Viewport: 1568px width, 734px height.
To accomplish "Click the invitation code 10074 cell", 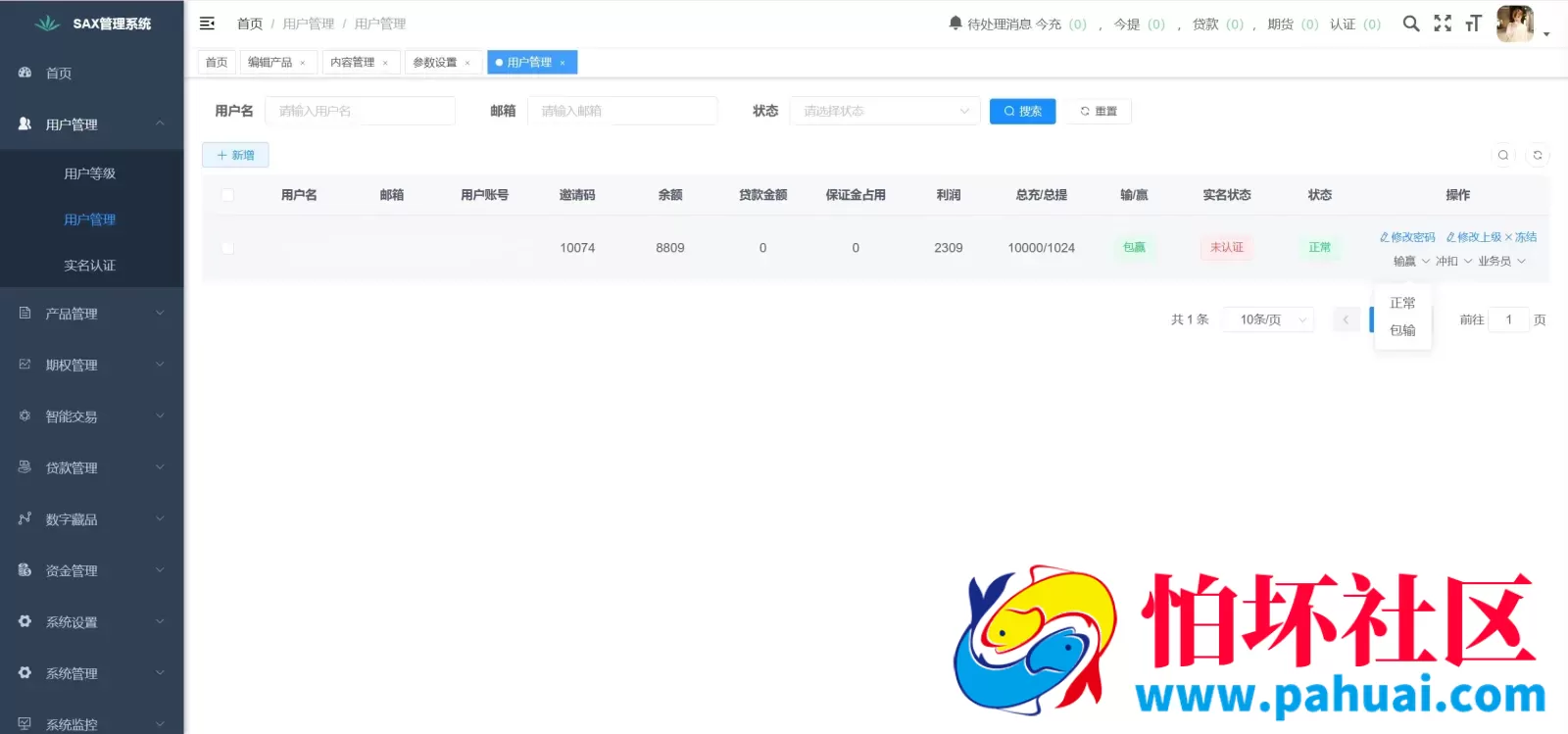I will (577, 248).
